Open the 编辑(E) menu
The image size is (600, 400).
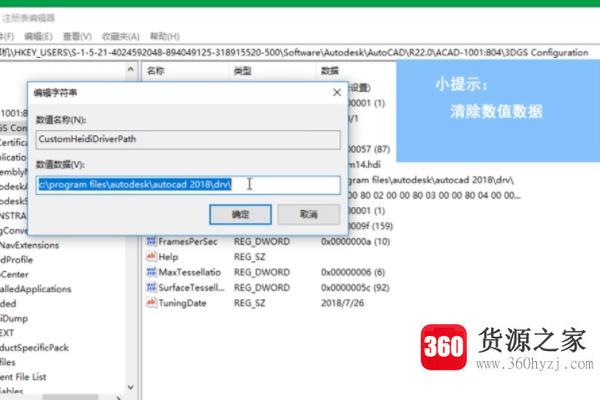coord(38,36)
